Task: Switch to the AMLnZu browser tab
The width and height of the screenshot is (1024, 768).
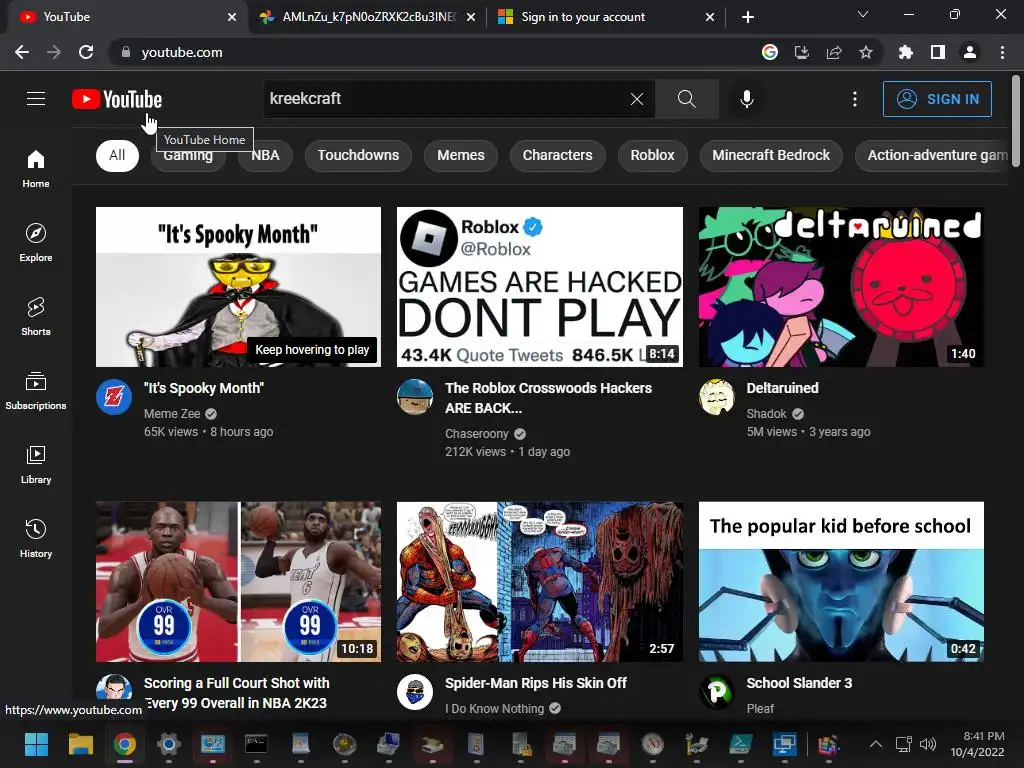Action: (367, 17)
